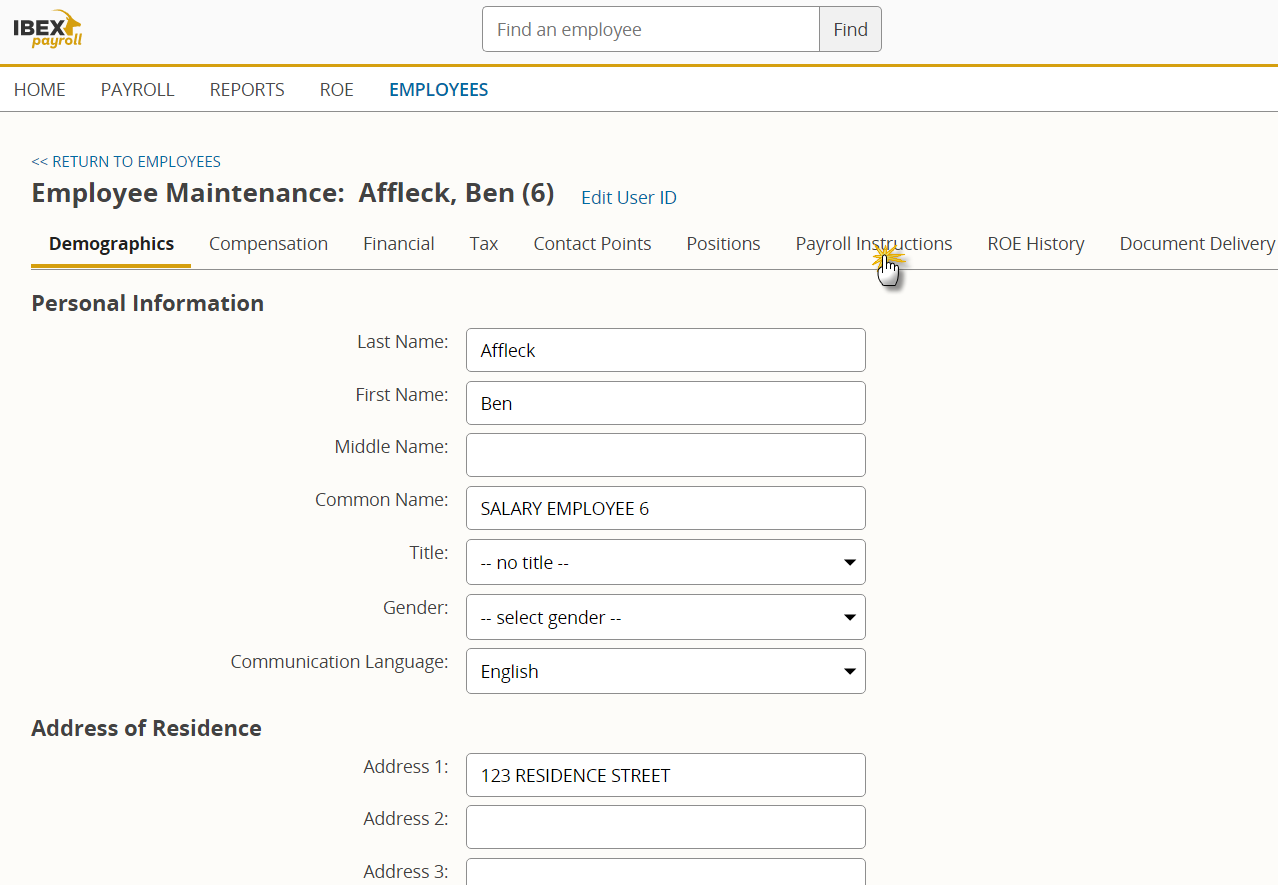Open the HOME menu

pos(40,89)
